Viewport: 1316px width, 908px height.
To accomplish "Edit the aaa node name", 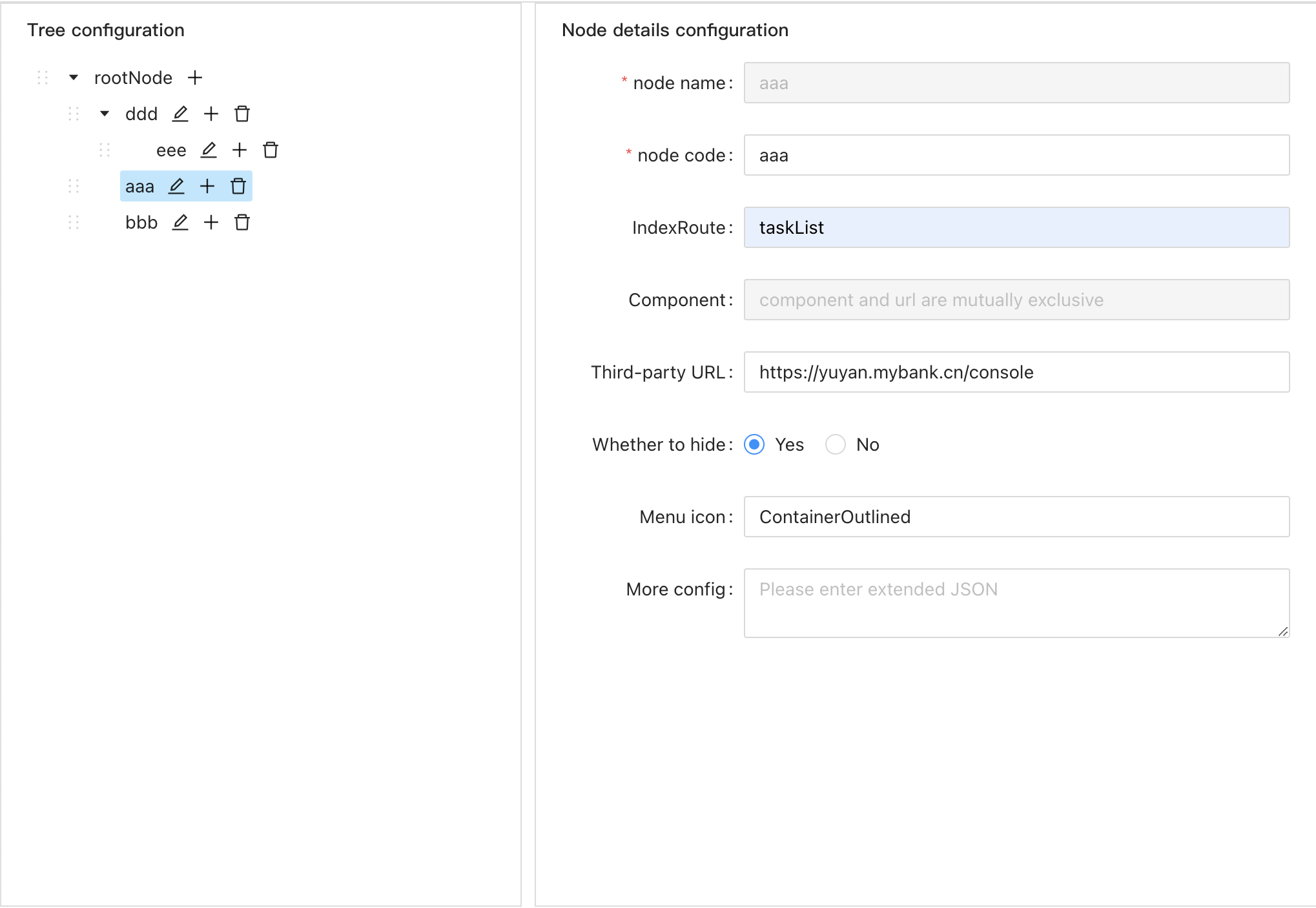I will (176, 187).
